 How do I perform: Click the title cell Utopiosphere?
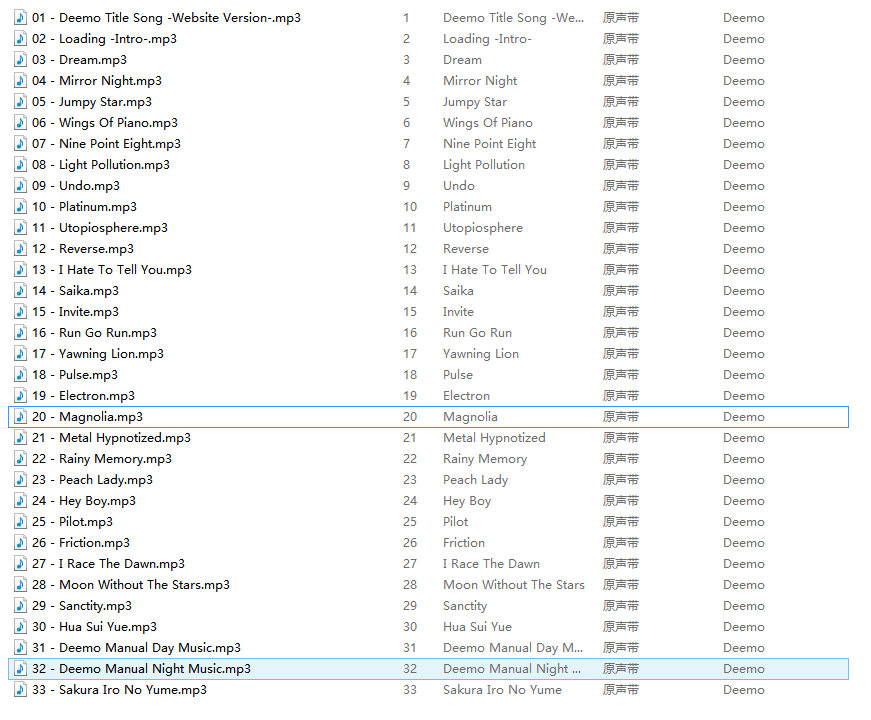483,228
